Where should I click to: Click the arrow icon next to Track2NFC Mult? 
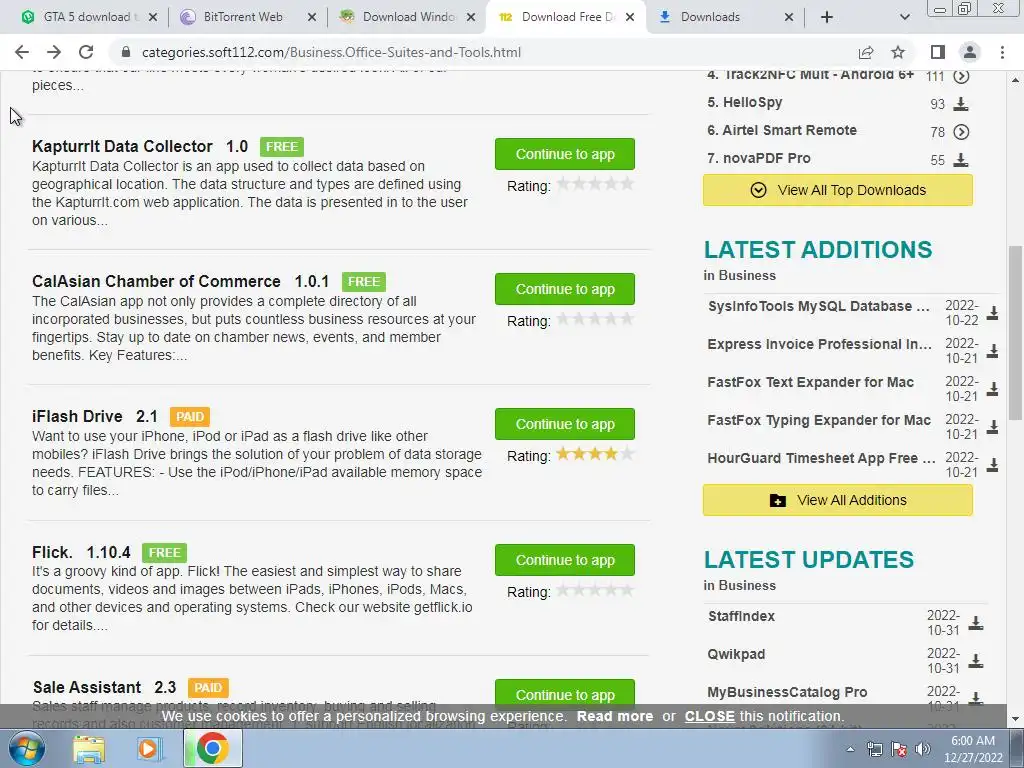pos(961,76)
